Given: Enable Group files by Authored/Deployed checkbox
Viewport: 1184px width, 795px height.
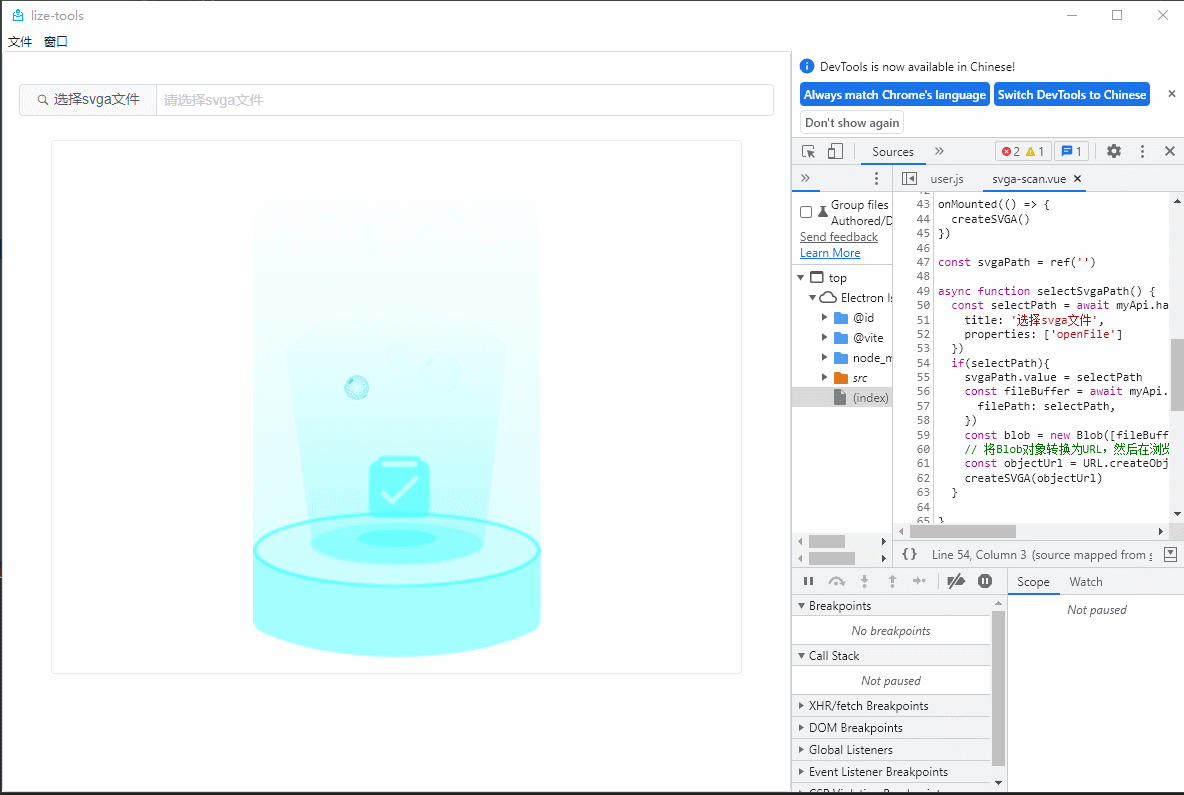Looking at the screenshot, I should 806,212.
